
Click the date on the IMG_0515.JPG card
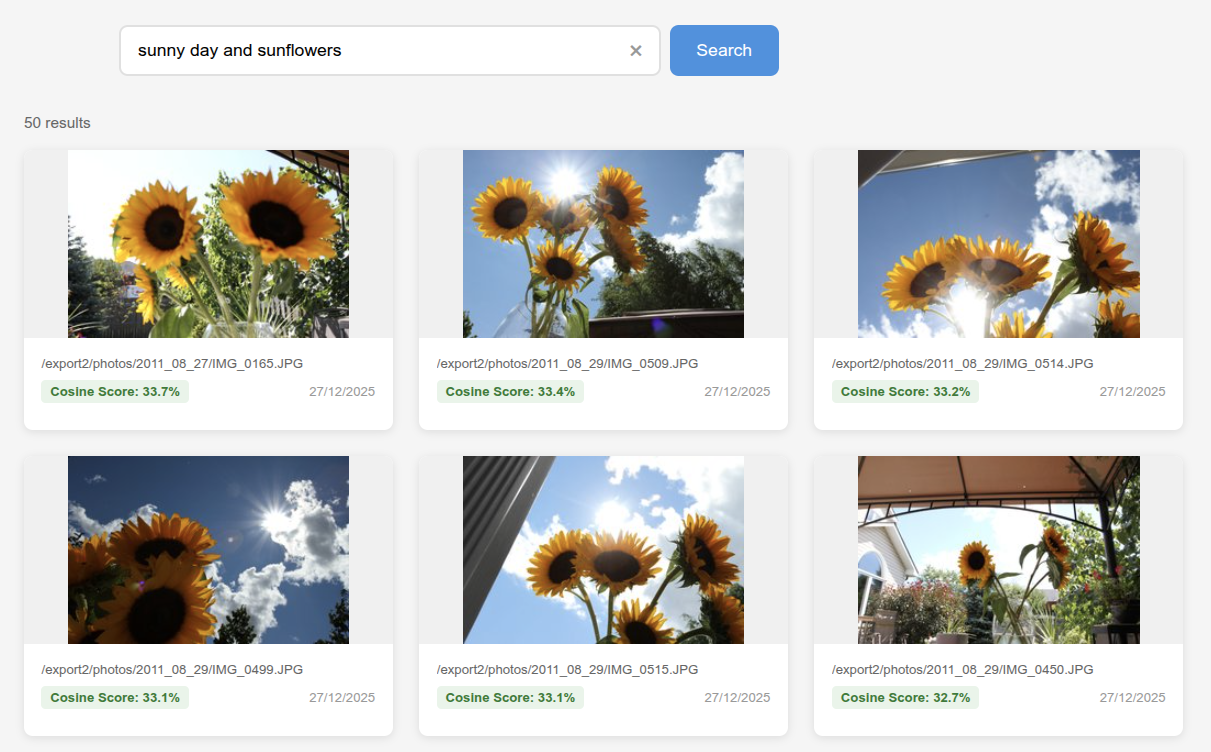pos(737,698)
